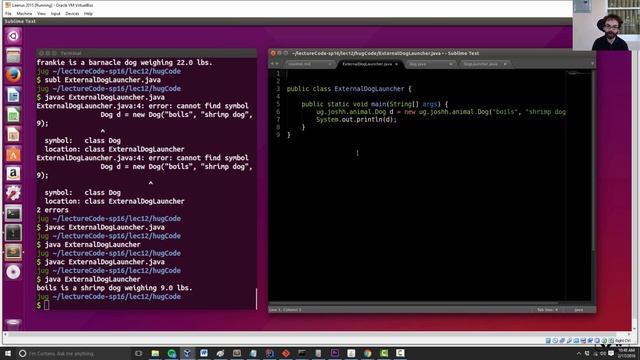Screen dimensions: 640x360
Task: Open the Input menu in VirtualBox
Action: click(56, 13)
